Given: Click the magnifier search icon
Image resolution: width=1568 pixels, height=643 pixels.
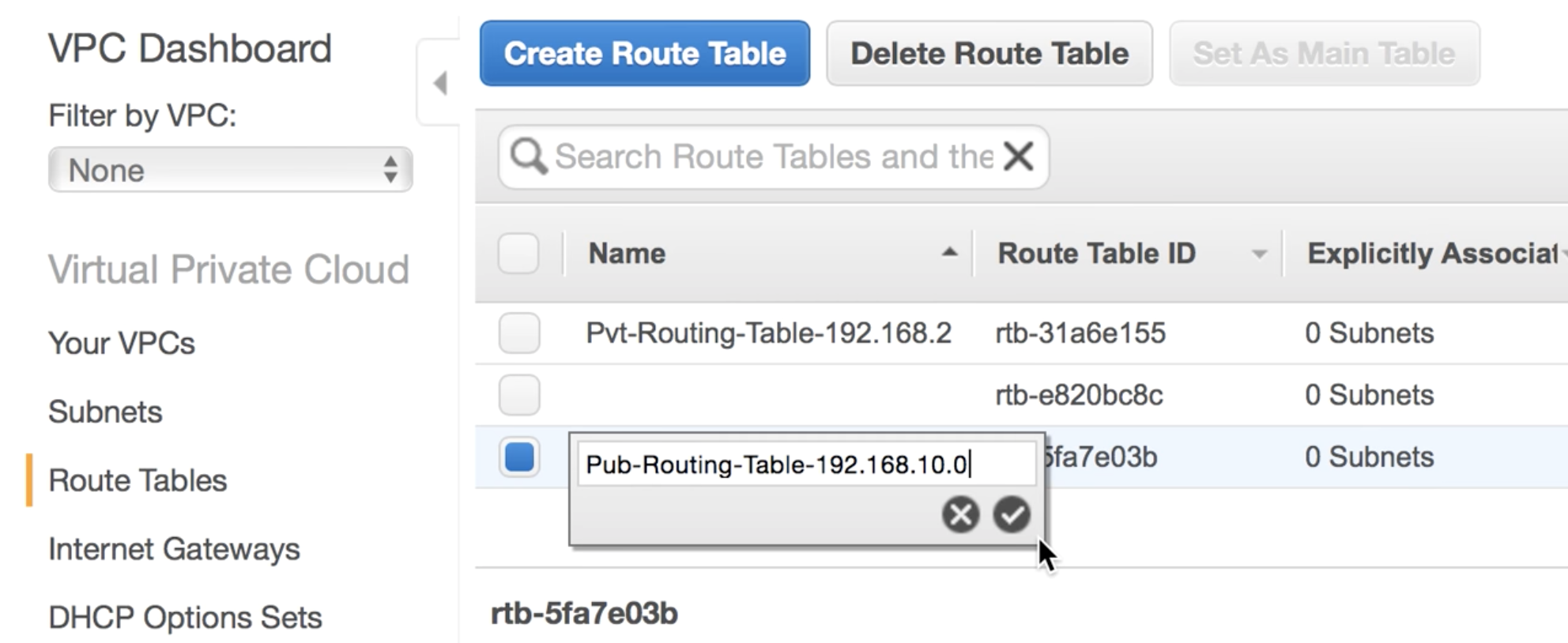Looking at the screenshot, I should coord(528,156).
